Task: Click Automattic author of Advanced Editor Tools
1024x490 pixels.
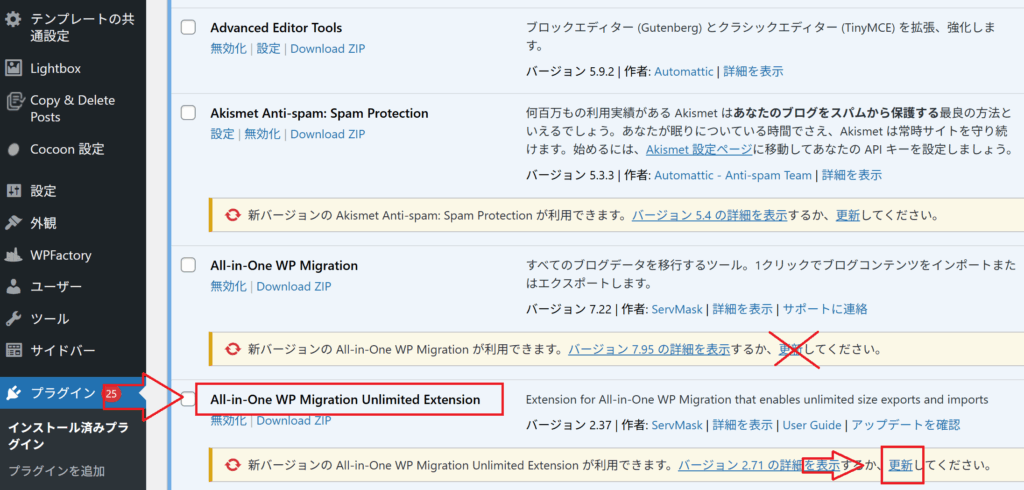Action: (684, 72)
